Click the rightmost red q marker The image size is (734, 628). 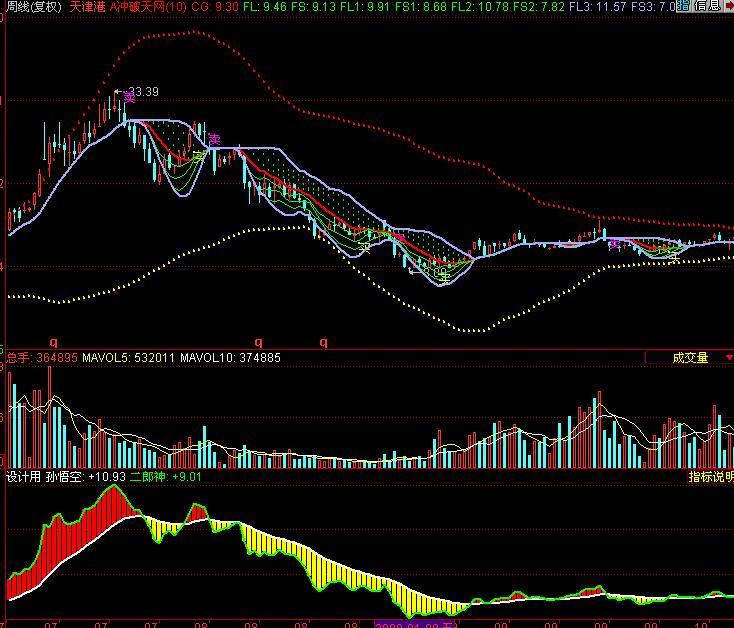pyautogui.click(x=323, y=342)
